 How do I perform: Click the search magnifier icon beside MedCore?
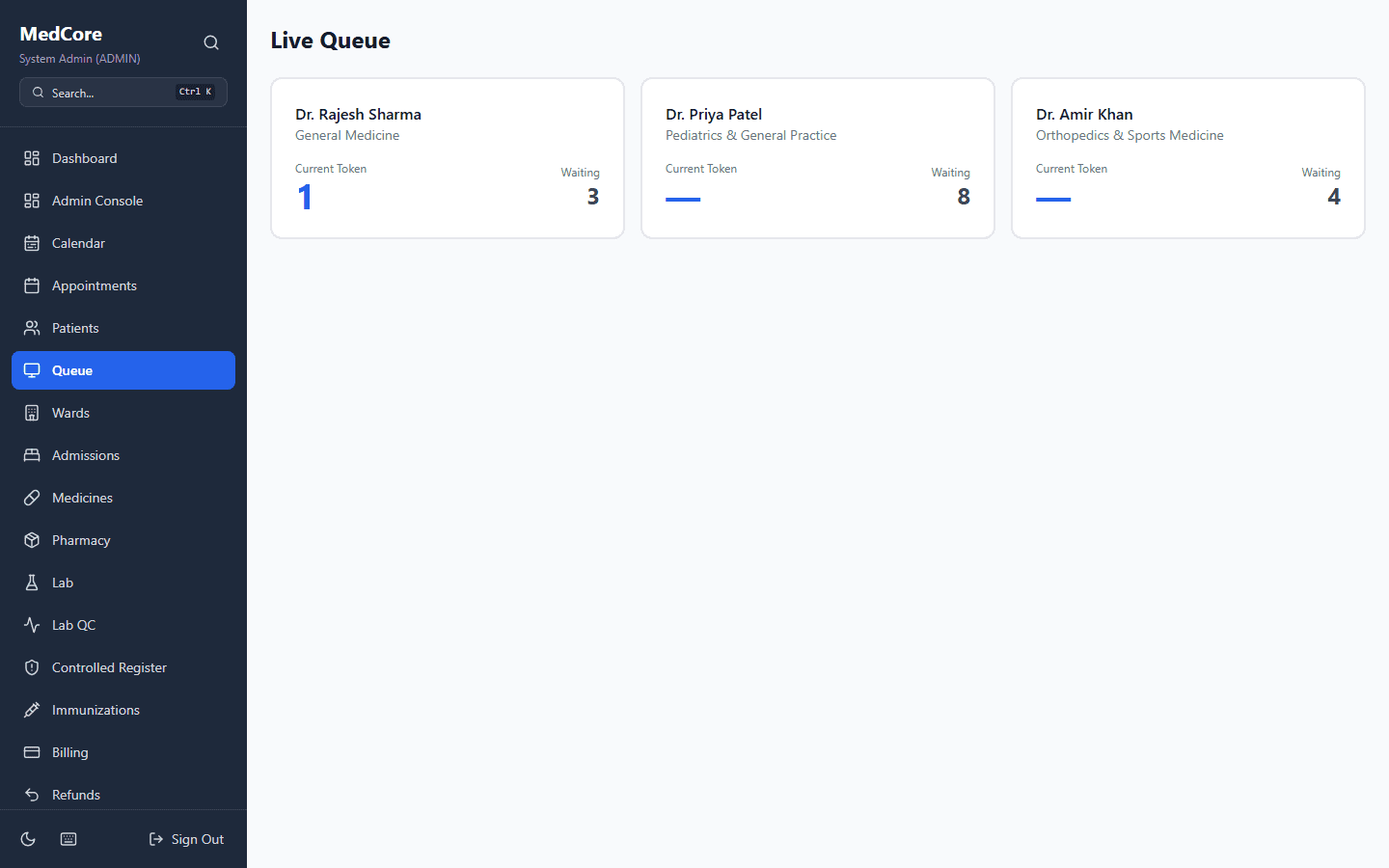(211, 42)
